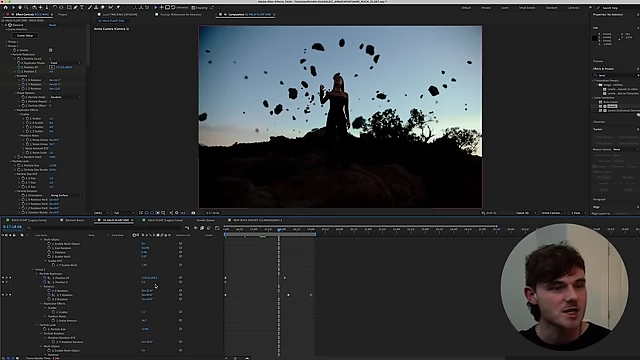
Task: Open the Graph Editor from the timeline icon
Action: [x=217, y=228]
